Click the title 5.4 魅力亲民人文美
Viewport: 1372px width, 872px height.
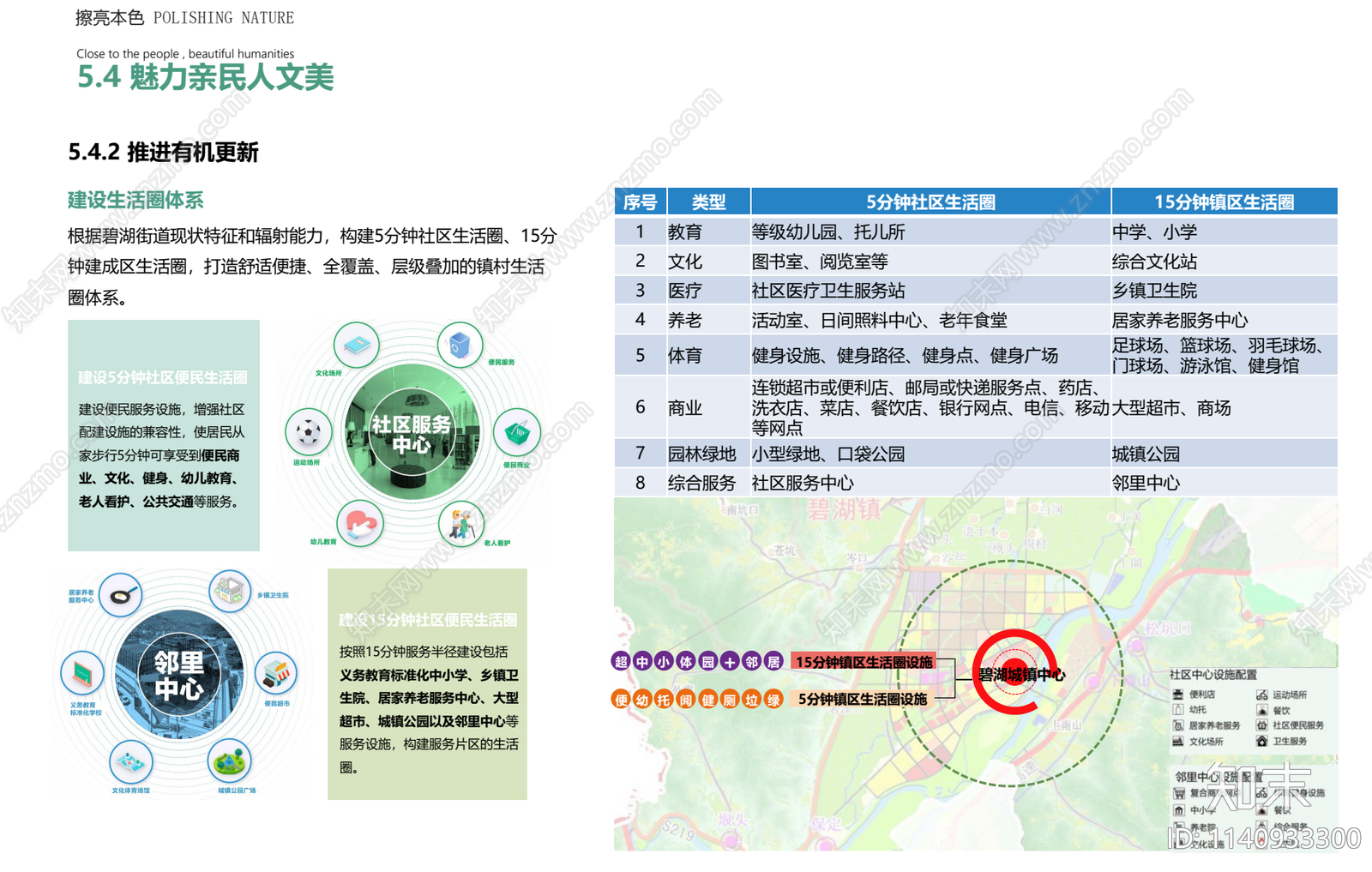coord(205,77)
